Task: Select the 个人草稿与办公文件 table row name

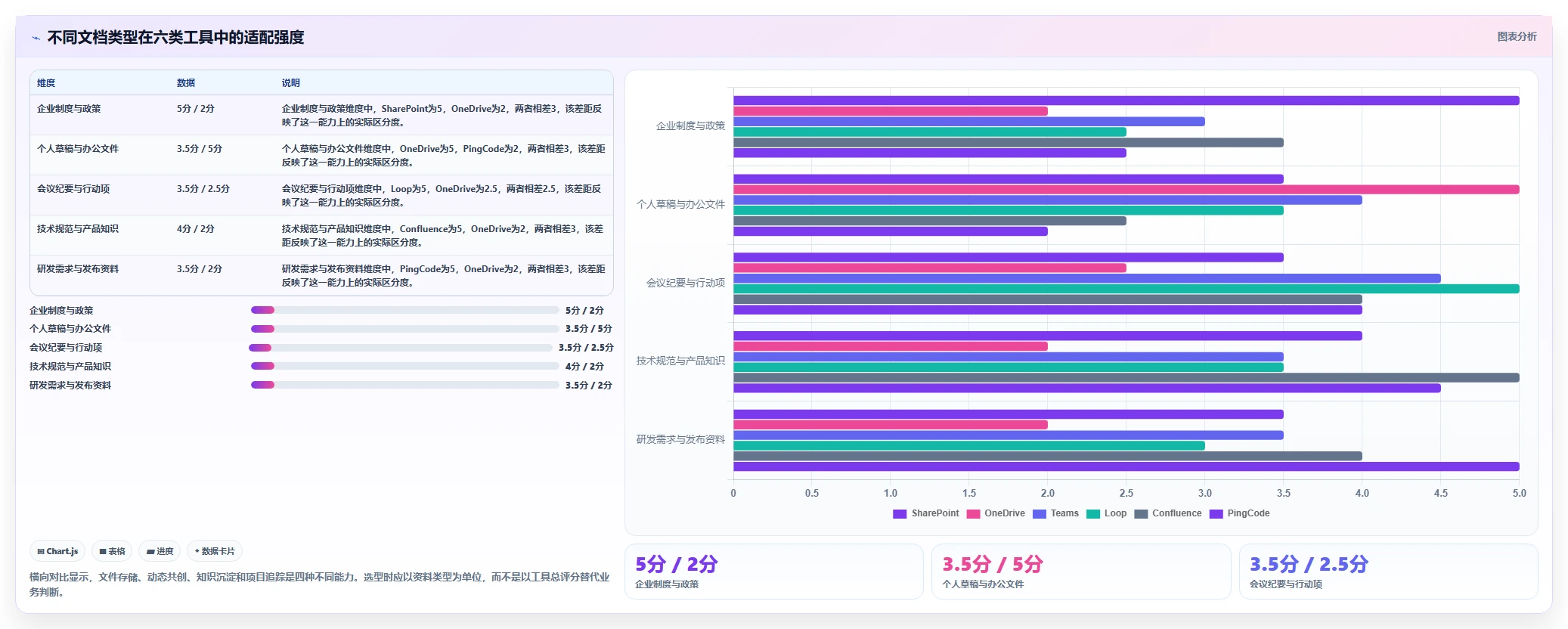Action: [x=78, y=149]
